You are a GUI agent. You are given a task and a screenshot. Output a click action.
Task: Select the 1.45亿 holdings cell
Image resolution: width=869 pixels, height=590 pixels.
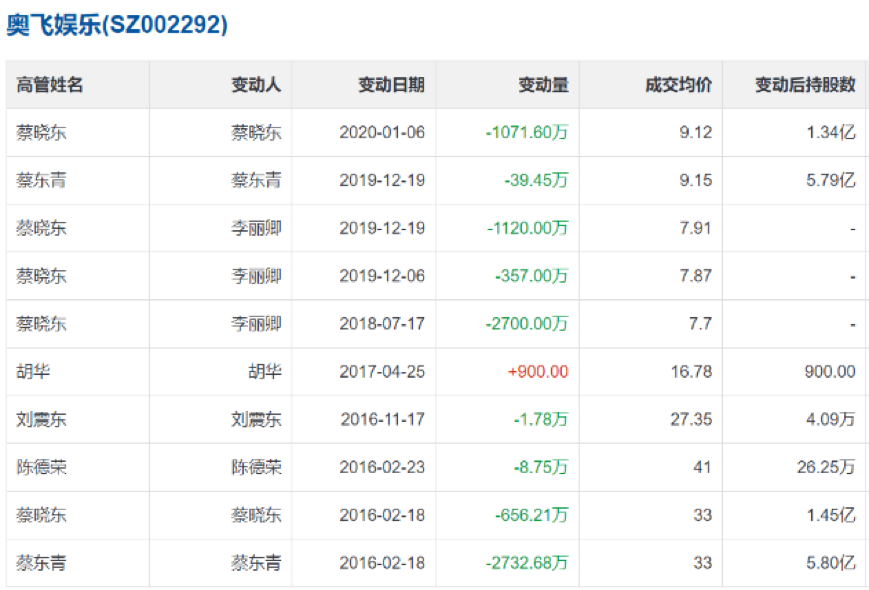(831, 515)
